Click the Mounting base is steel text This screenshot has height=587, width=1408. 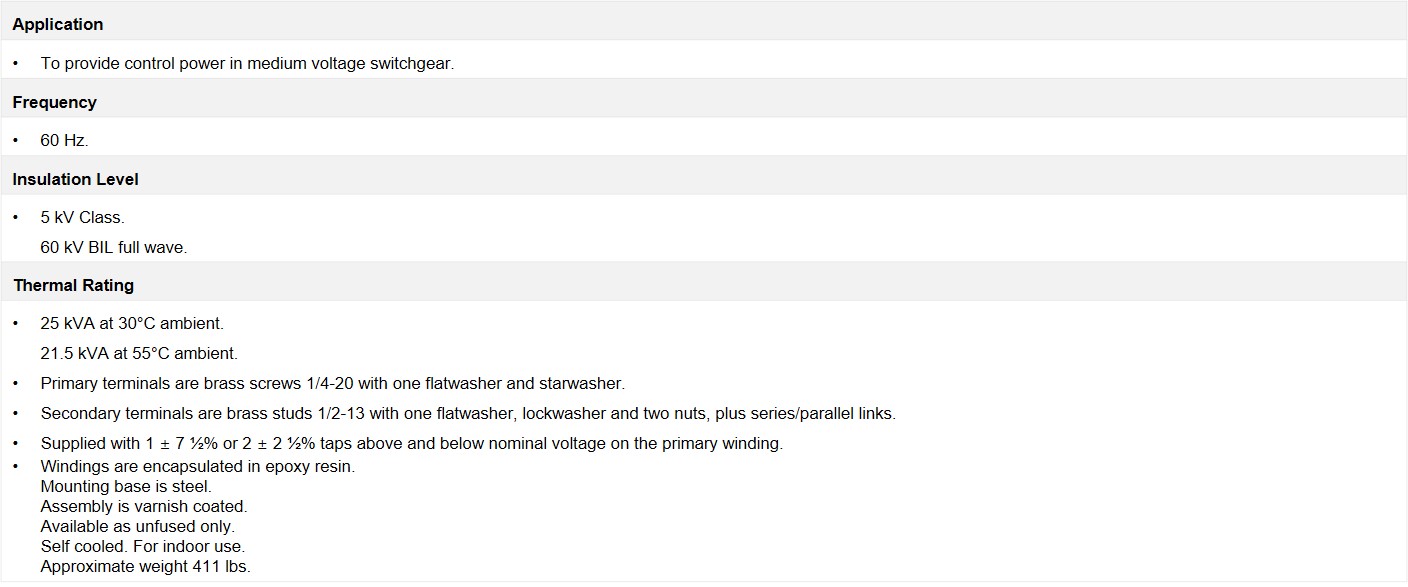126,486
